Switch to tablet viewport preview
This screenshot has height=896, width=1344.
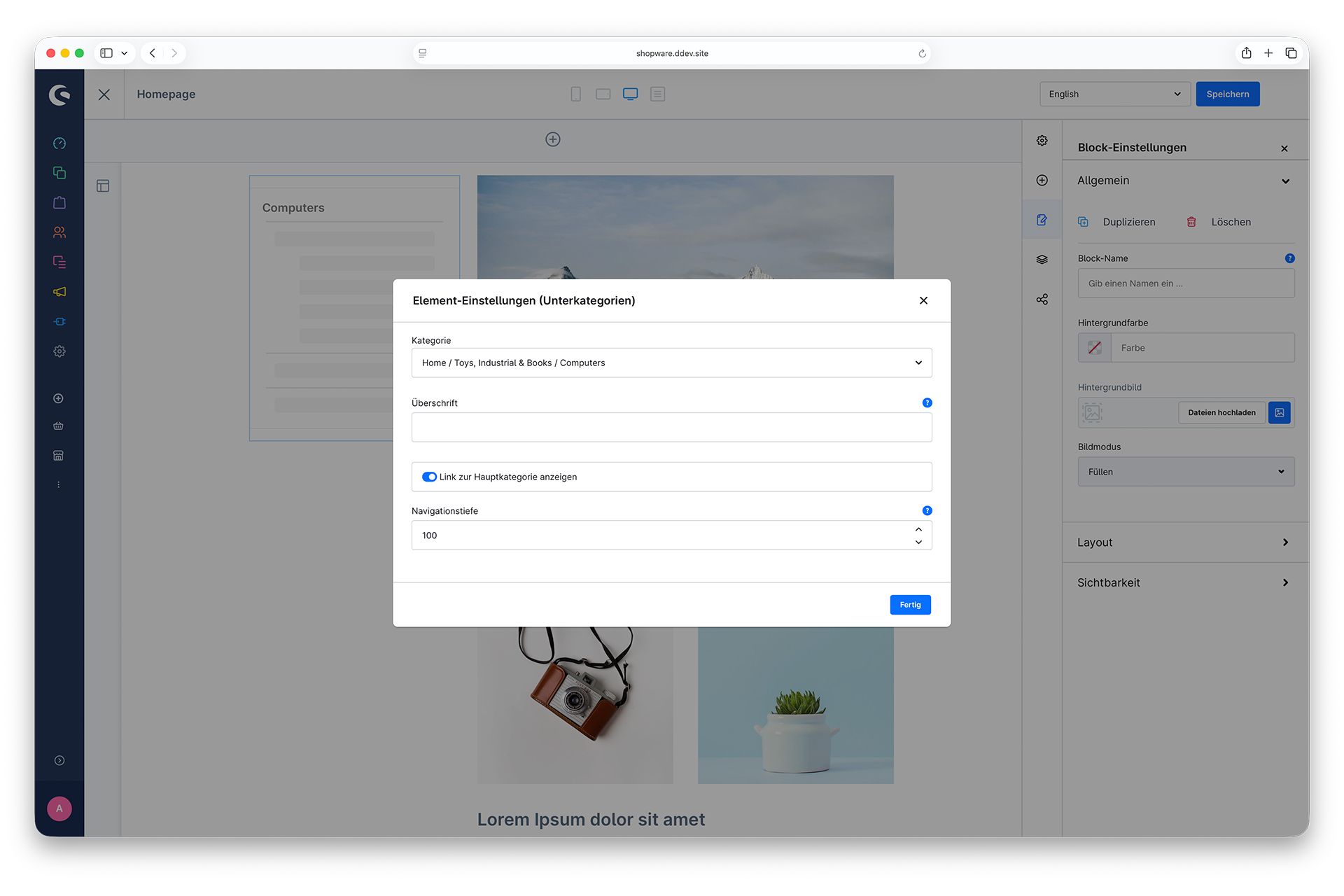point(603,94)
